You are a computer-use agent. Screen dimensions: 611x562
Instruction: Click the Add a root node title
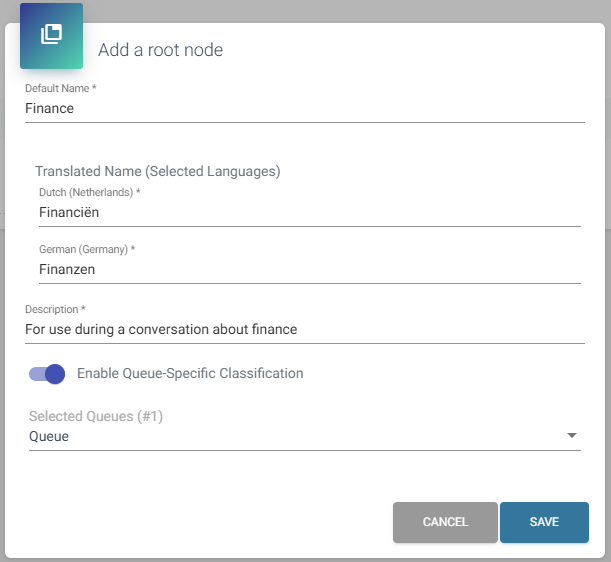click(160, 50)
